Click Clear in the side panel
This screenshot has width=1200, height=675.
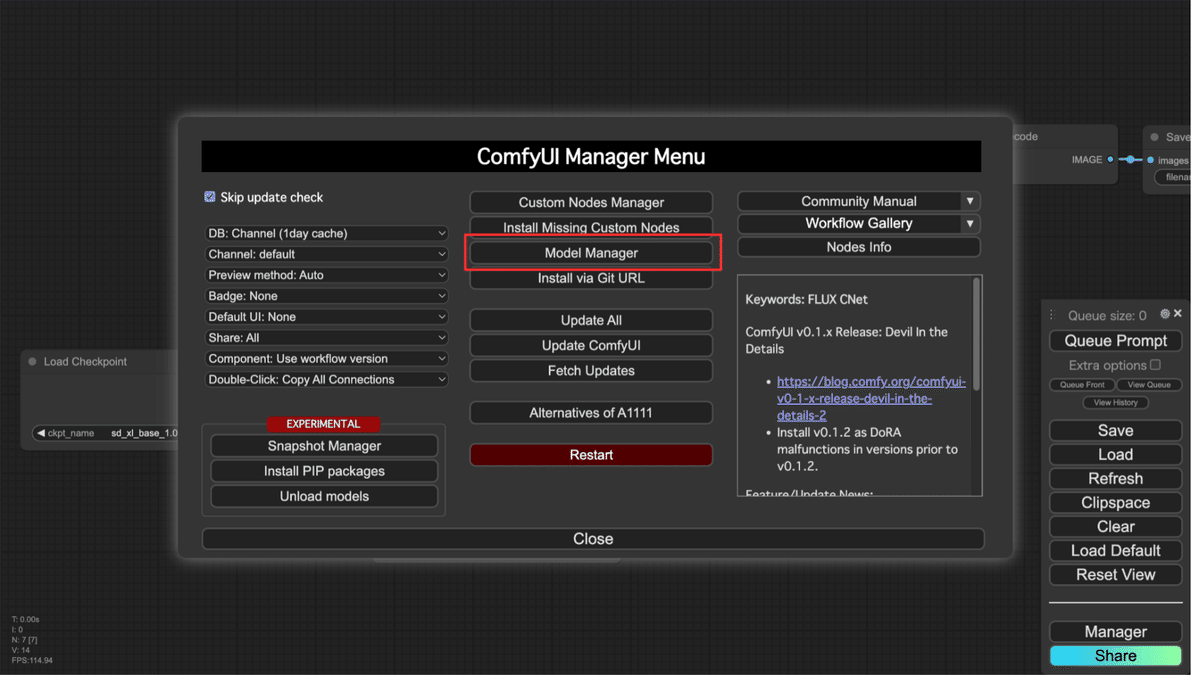coord(1115,527)
